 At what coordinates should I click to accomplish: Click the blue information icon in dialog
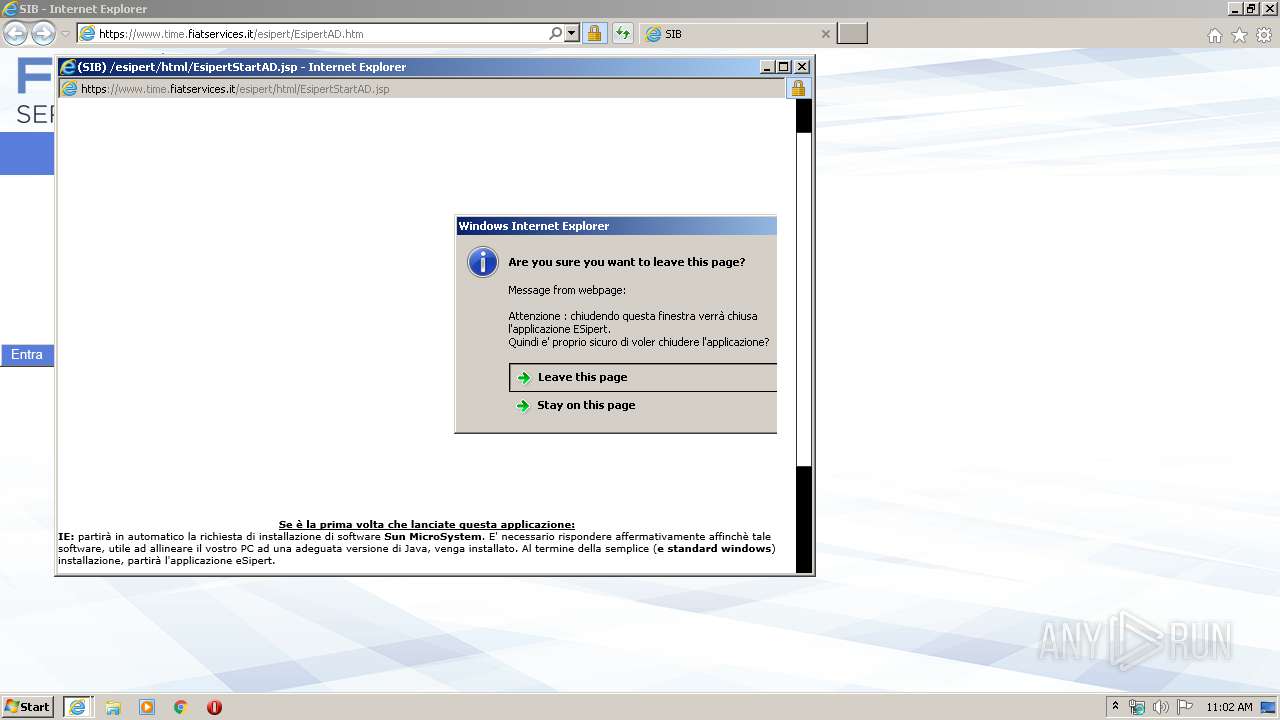point(483,262)
